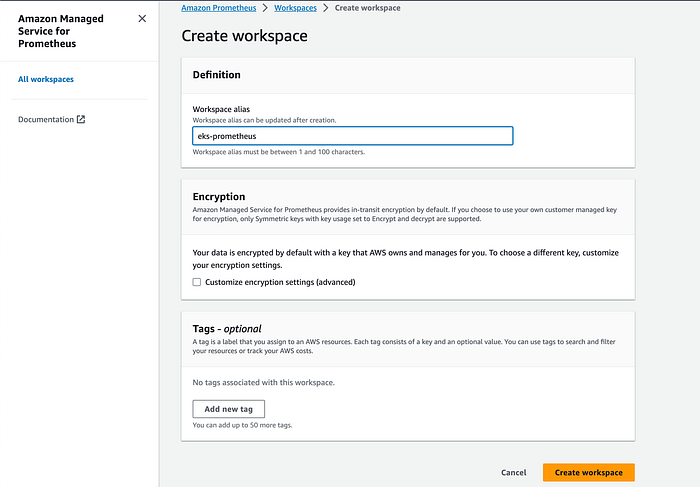The width and height of the screenshot is (700, 487).
Task: Click the external link icon beside Documentation
Action: 82,120
